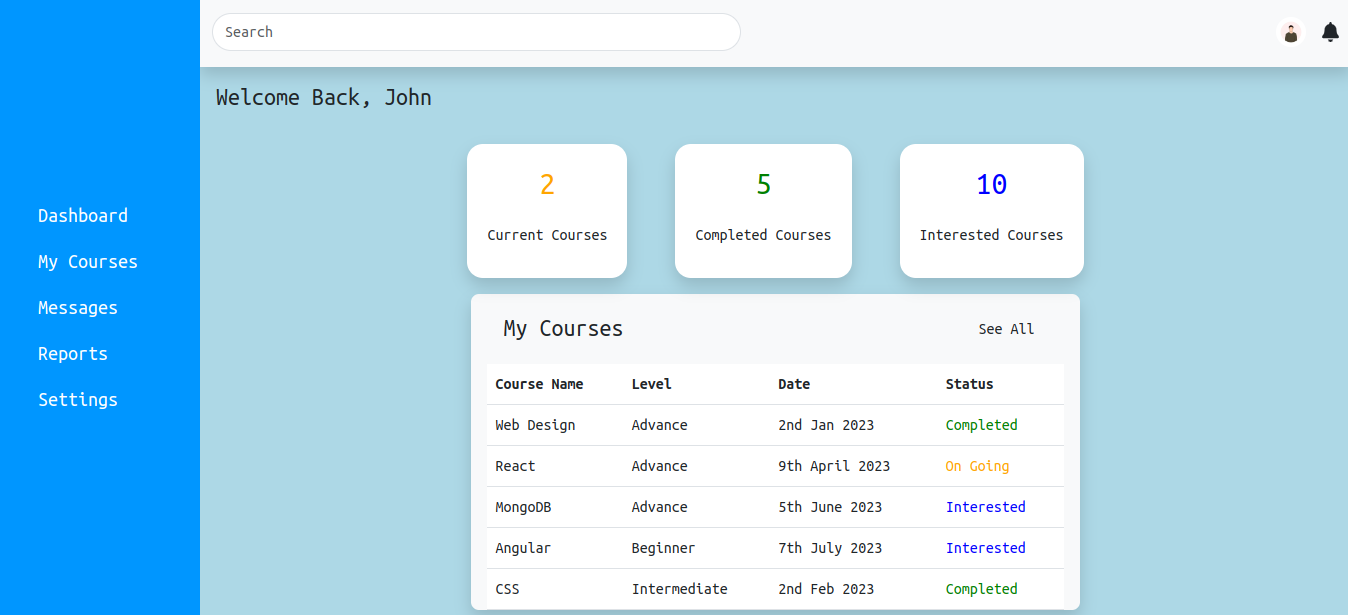Select Dashboard in the sidebar
Screen dimensions: 1348x615
(x=83, y=215)
